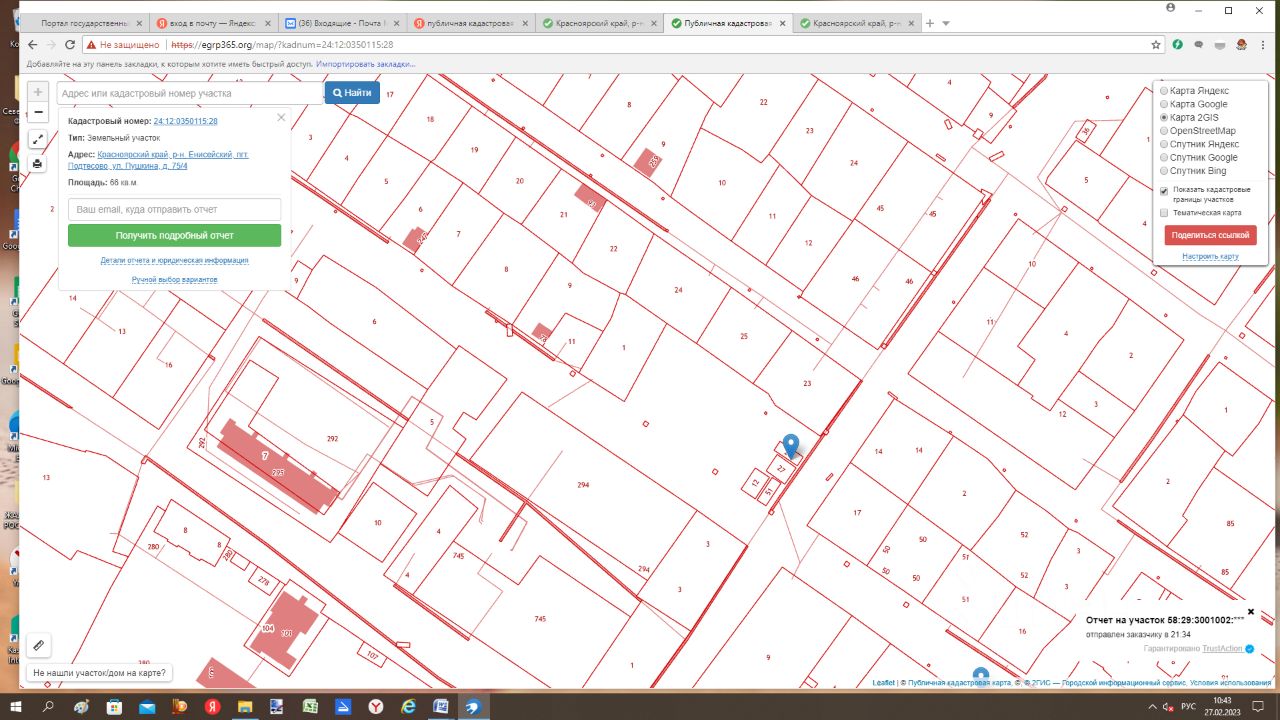Expand the Настроить карту settings link
This screenshot has height=720, width=1280.
(x=1210, y=257)
